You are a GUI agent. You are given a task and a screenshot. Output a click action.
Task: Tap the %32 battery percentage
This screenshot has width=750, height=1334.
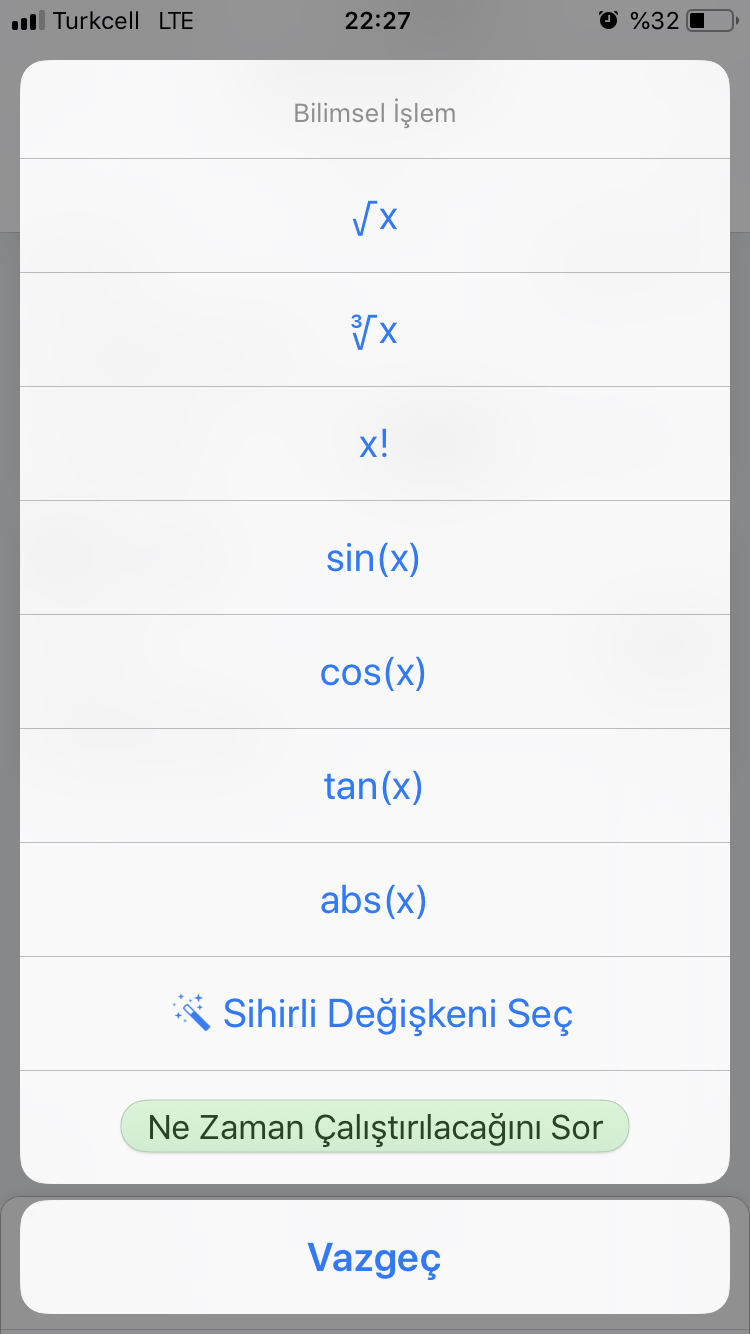[654, 20]
